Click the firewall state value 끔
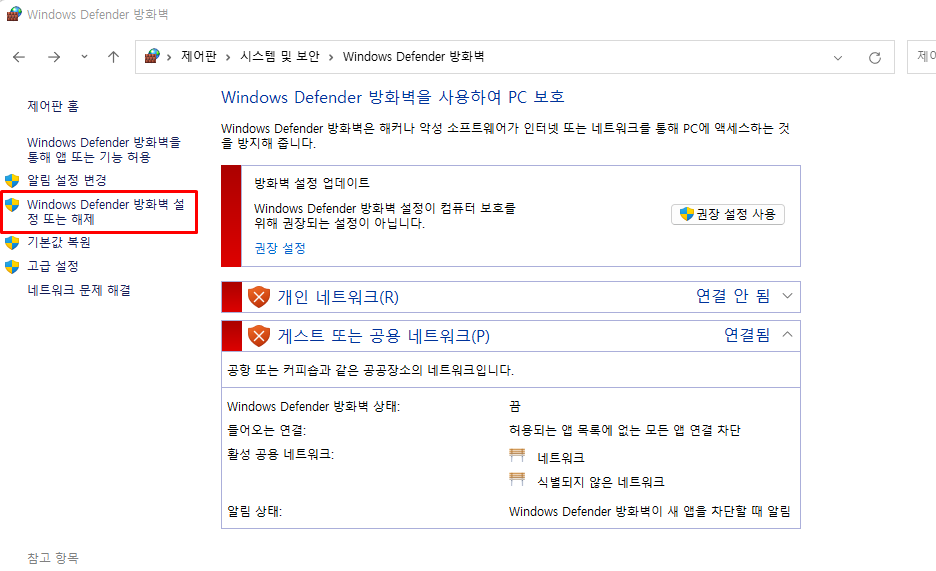The height and width of the screenshot is (571, 936). click(515, 407)
